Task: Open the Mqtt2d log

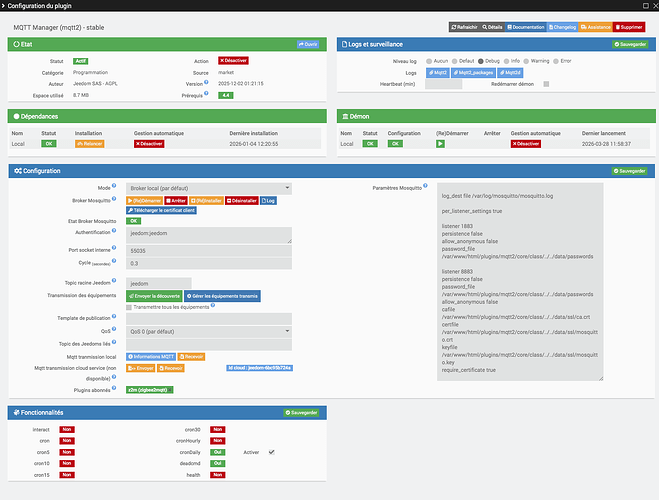Action: pyautogui.click(x=510, y=73)
